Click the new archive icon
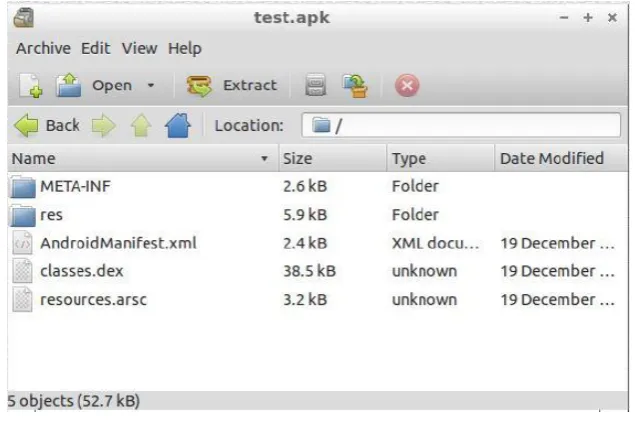The width and height of the screenshot is (635, 424). [x=31, y=85]
